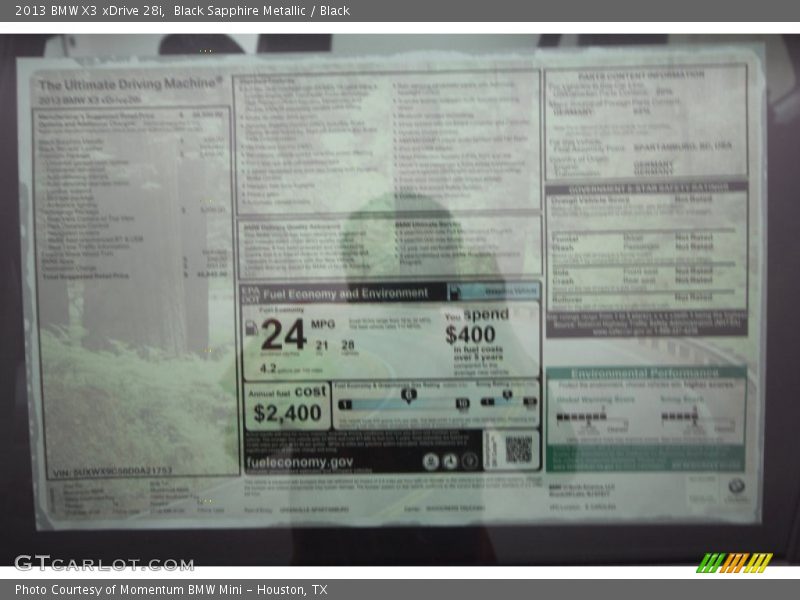Image resolution: width=800 pixels, height=600 pixels.
Task: Click the VIN number line on the sticker
Action: [113, 472]
